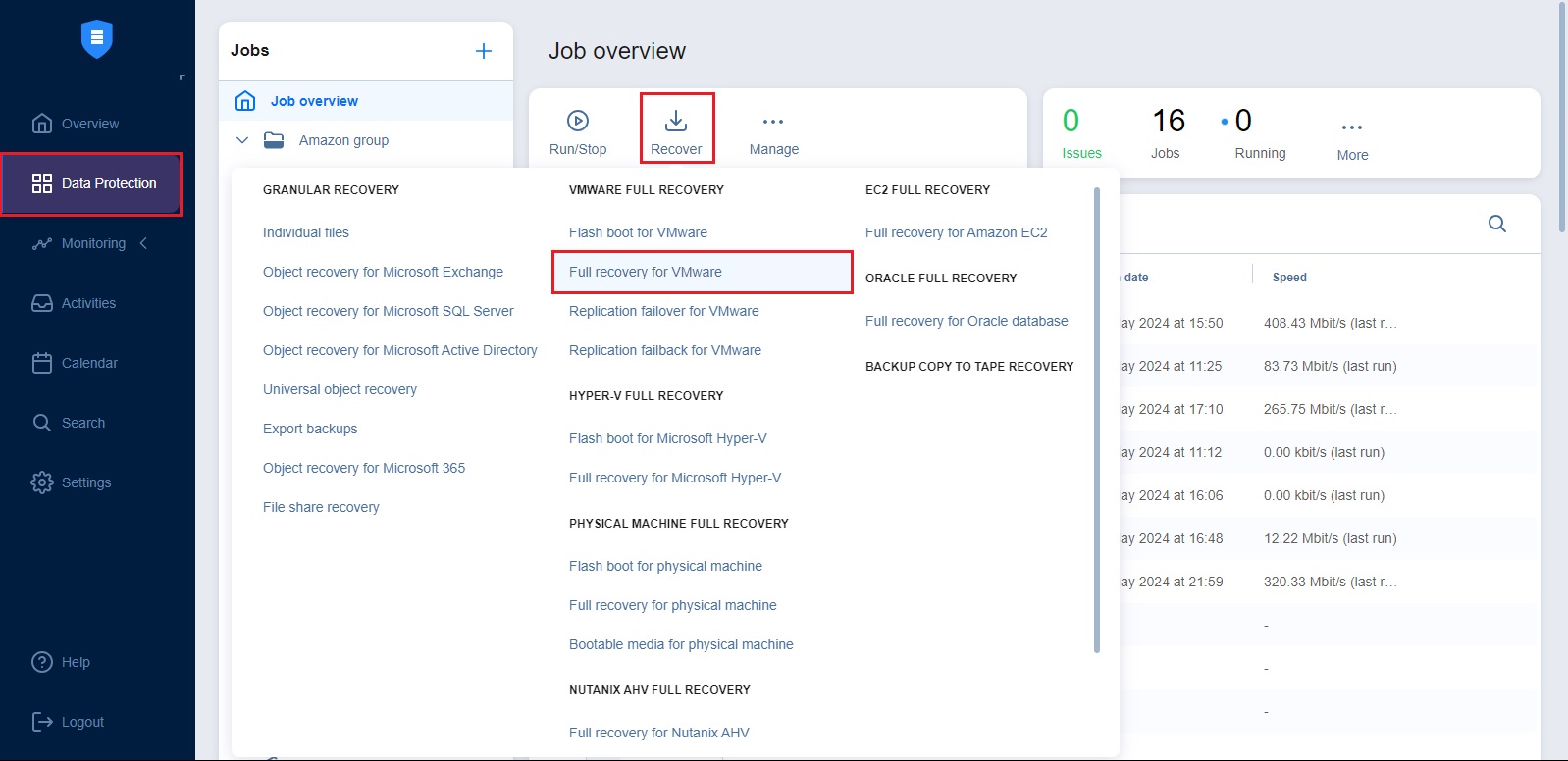
Task: Click the magnifier icon in the jobs table
Action: click(x=1496, y=224)
